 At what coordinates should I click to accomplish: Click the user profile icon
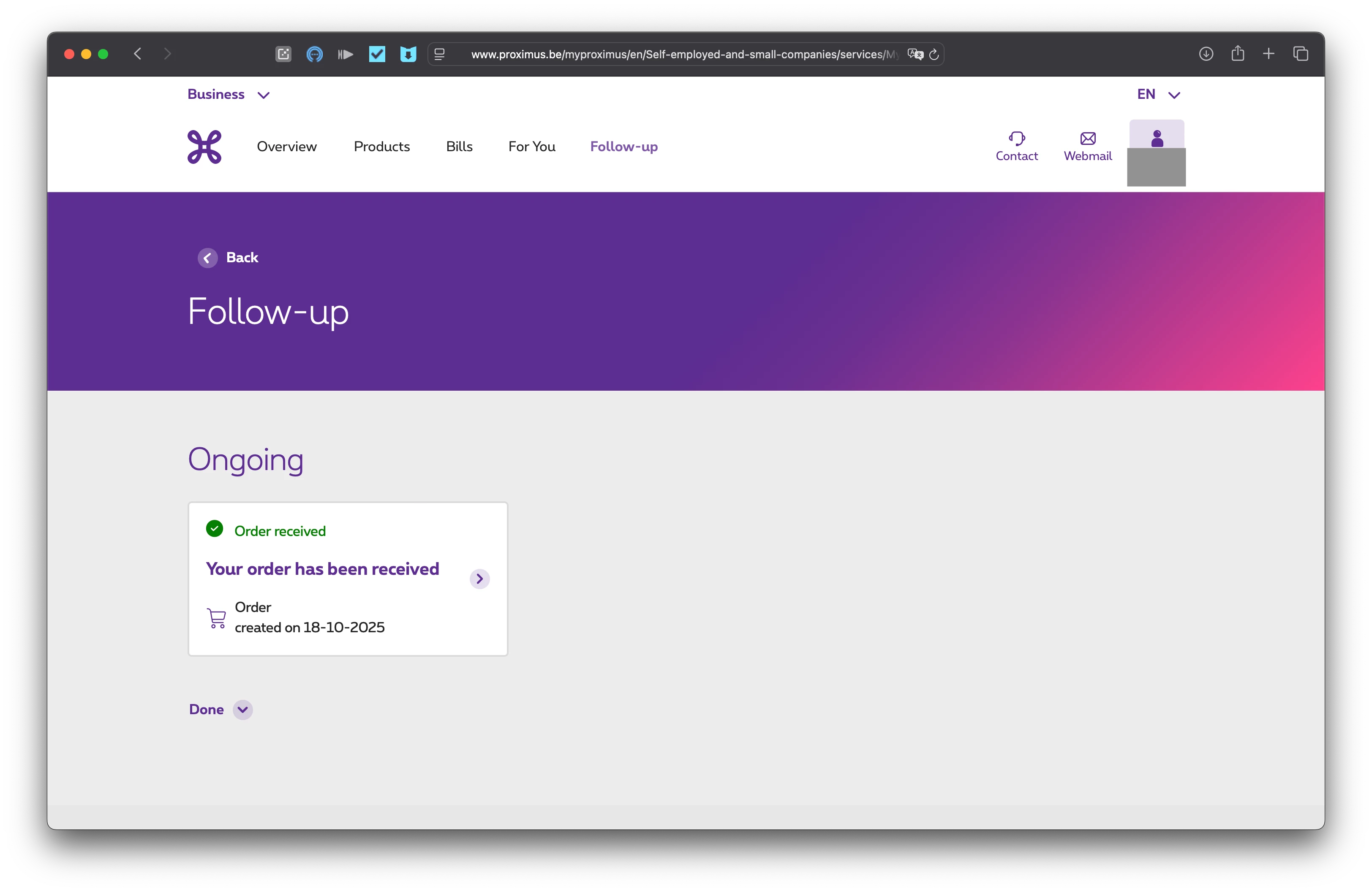coord(1157,138)
